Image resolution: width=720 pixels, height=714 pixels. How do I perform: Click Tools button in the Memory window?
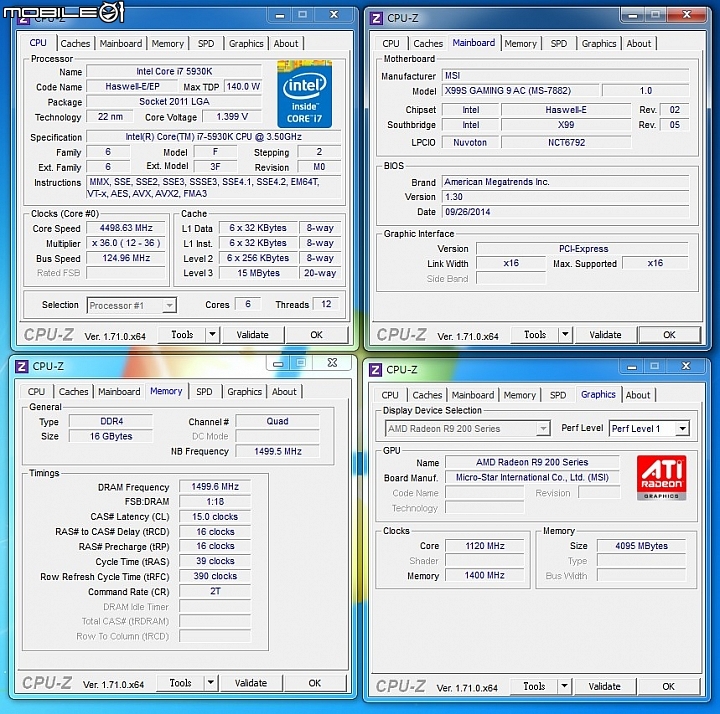pos(180,683)
